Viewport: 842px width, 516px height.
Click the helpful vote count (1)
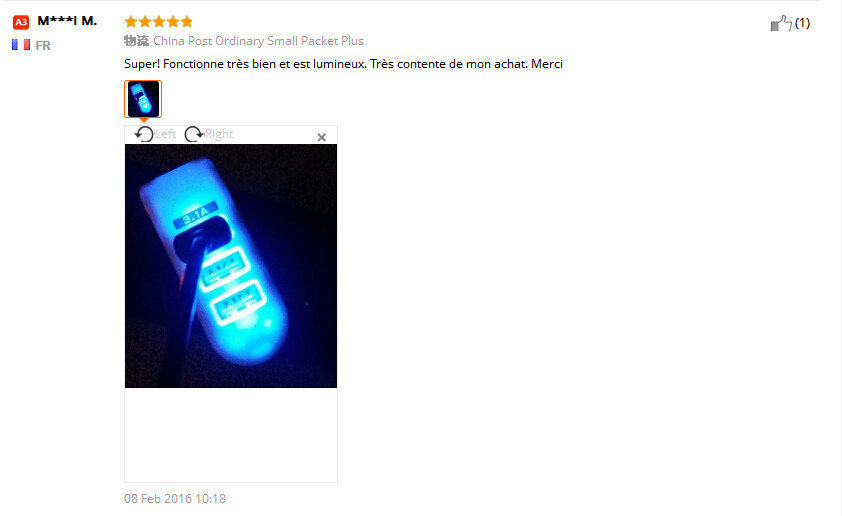pyautogui.click(x=802, y=23)
